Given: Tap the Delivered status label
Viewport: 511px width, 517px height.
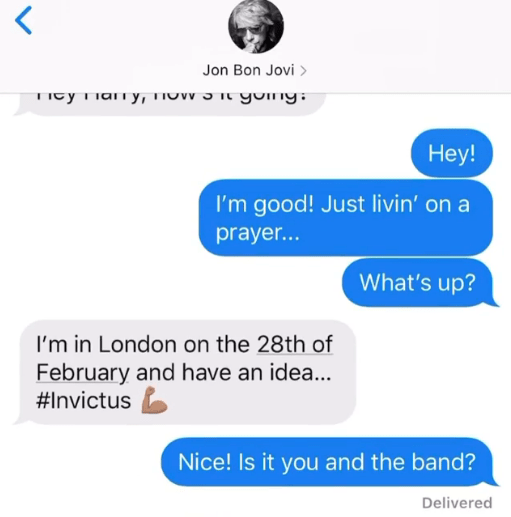Looking at the screenshot, I should coord(457,503).
